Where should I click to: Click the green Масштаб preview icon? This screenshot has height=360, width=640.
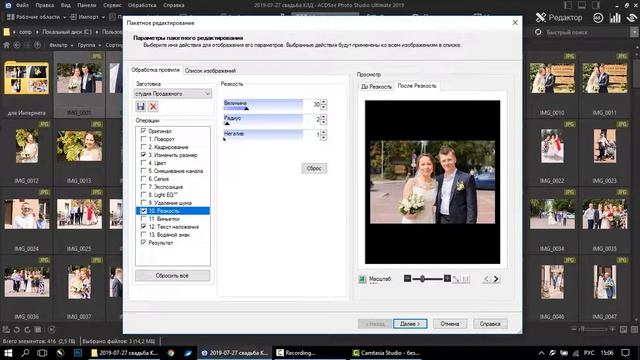(x=362, y=279)
